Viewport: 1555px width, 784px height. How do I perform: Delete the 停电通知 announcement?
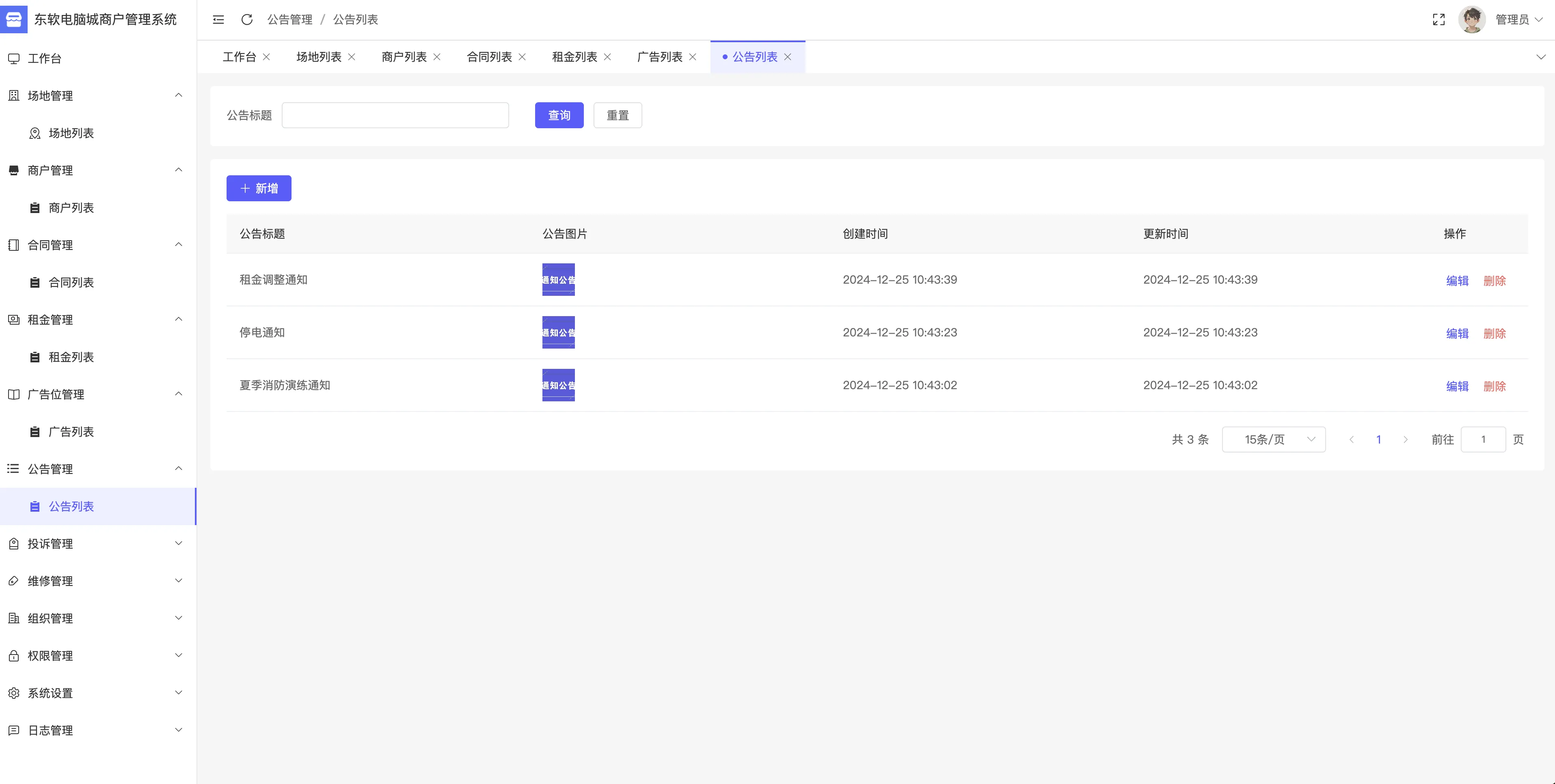click(1494, 333)
